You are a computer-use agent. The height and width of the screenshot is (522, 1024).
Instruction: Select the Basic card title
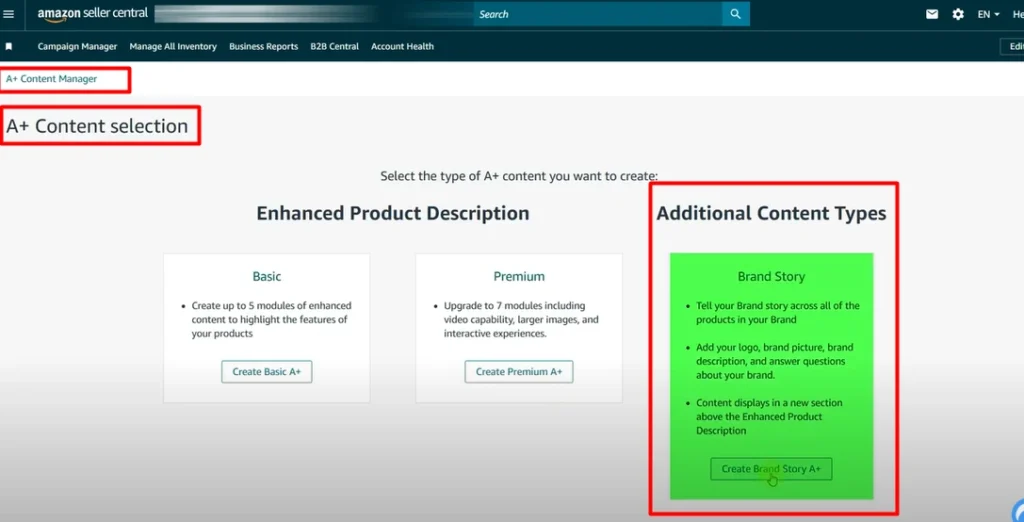coord(266,276)
